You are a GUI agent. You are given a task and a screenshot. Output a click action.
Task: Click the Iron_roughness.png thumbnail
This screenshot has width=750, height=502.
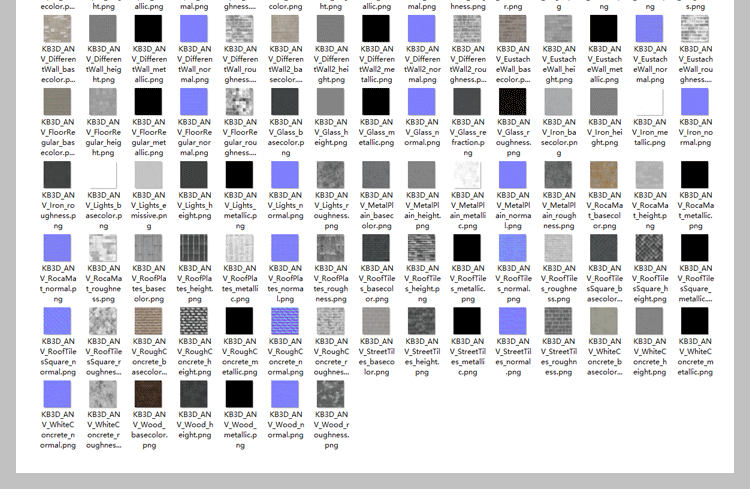pos(57,175)
